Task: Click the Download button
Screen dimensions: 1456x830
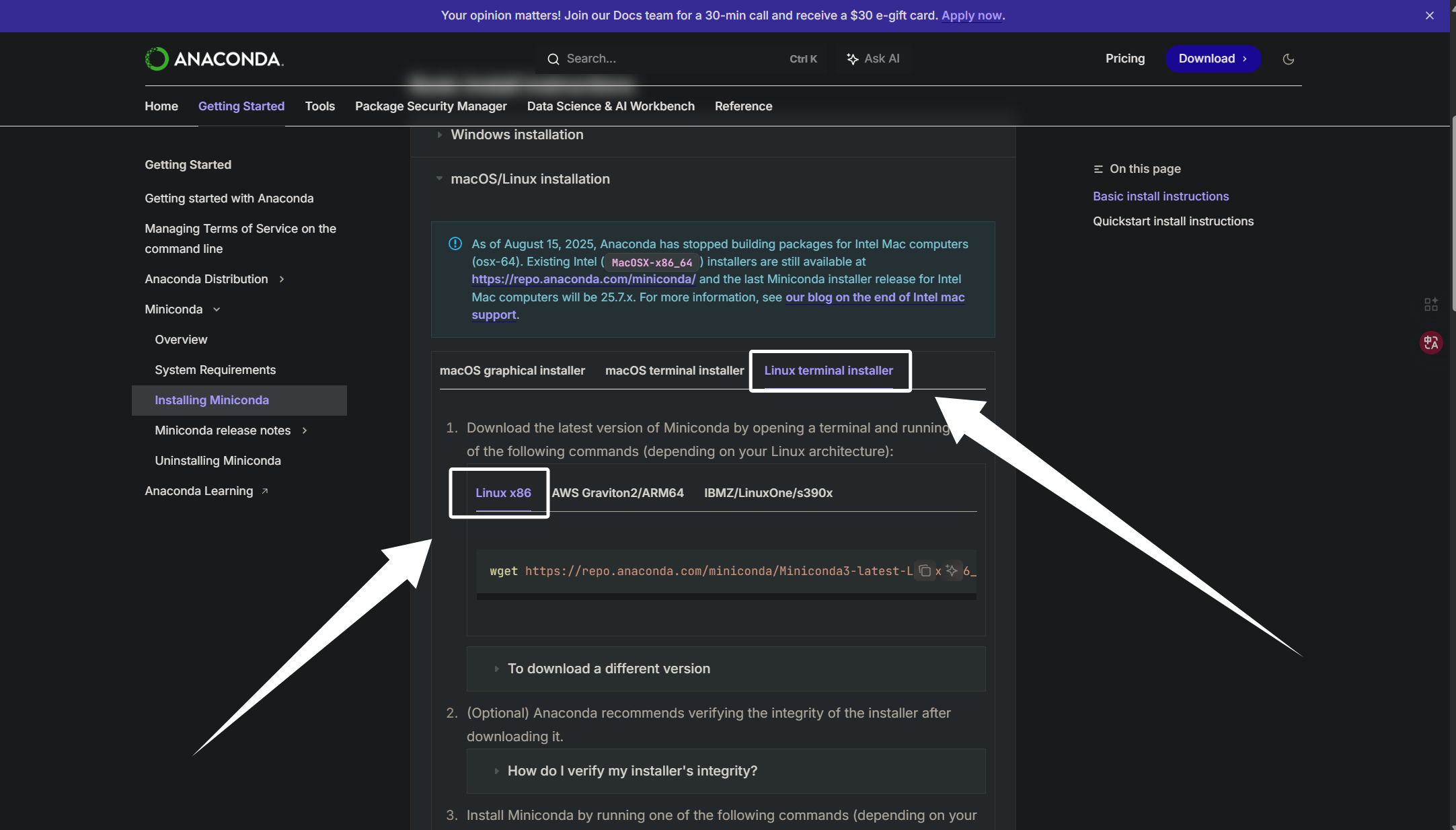Action: (x=1213, y=59)
